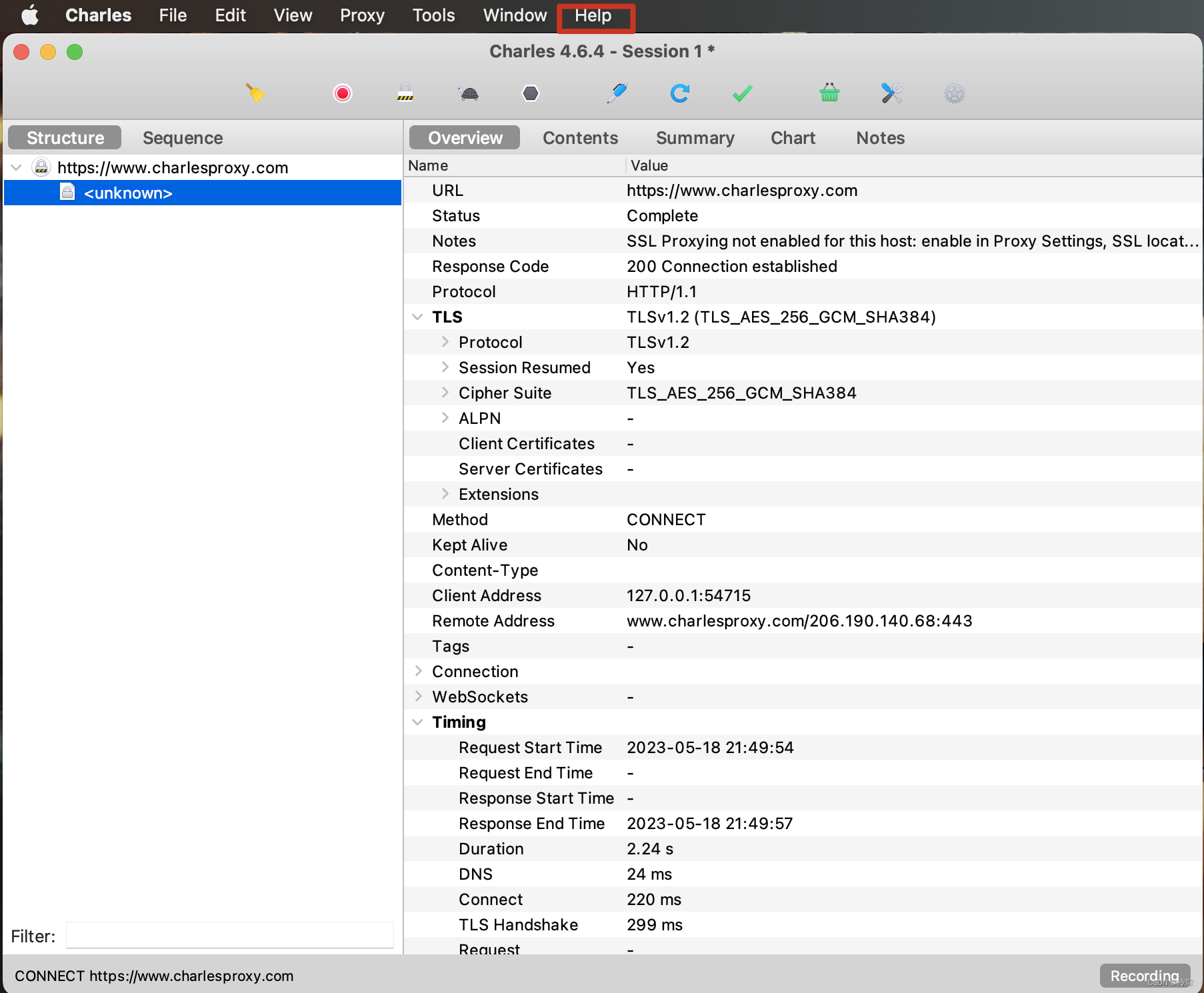Viewport: 1204px width, 993px height.
Task: Open the Window menu
Action: click(515, 15)
